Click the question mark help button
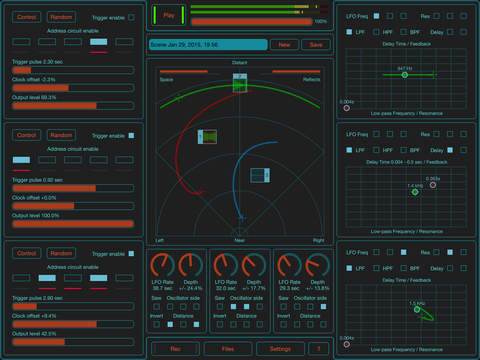 tap(319, 349)
